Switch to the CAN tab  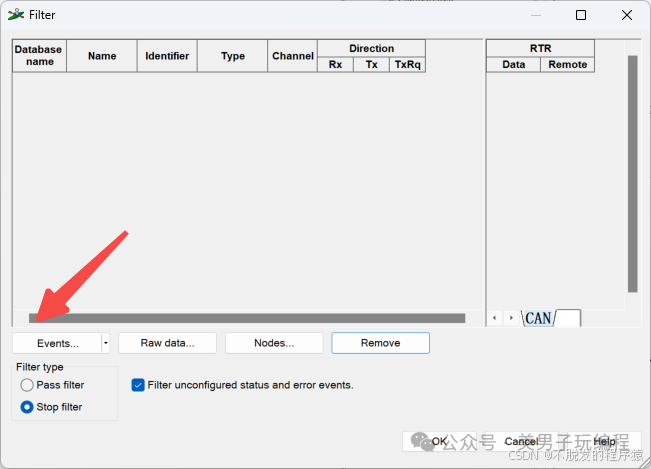pyautogui.click(x=538, y=318)
